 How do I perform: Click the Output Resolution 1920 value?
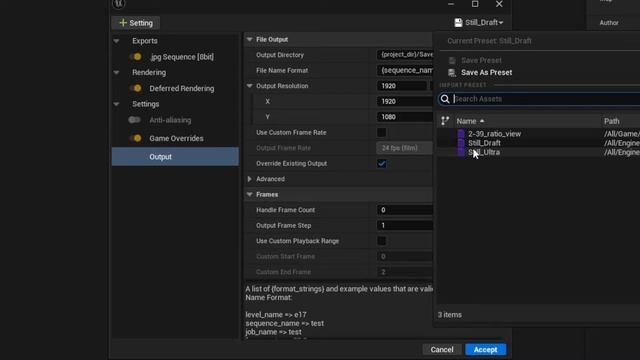[402, 86]
